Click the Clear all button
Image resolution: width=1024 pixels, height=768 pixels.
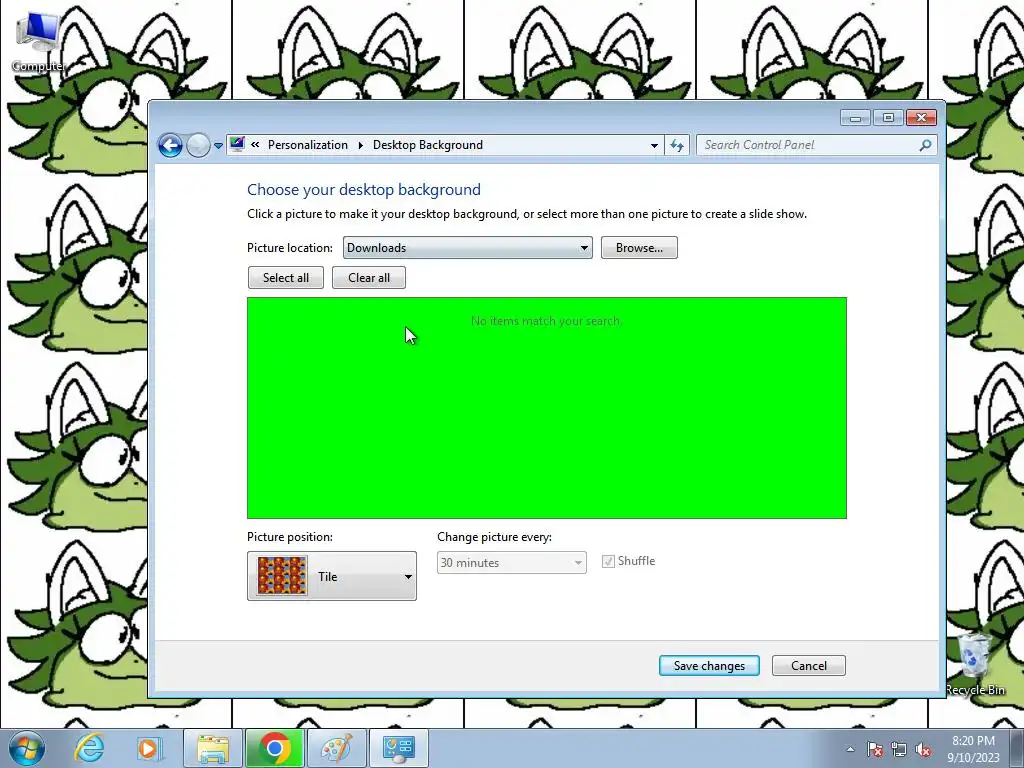369,278
